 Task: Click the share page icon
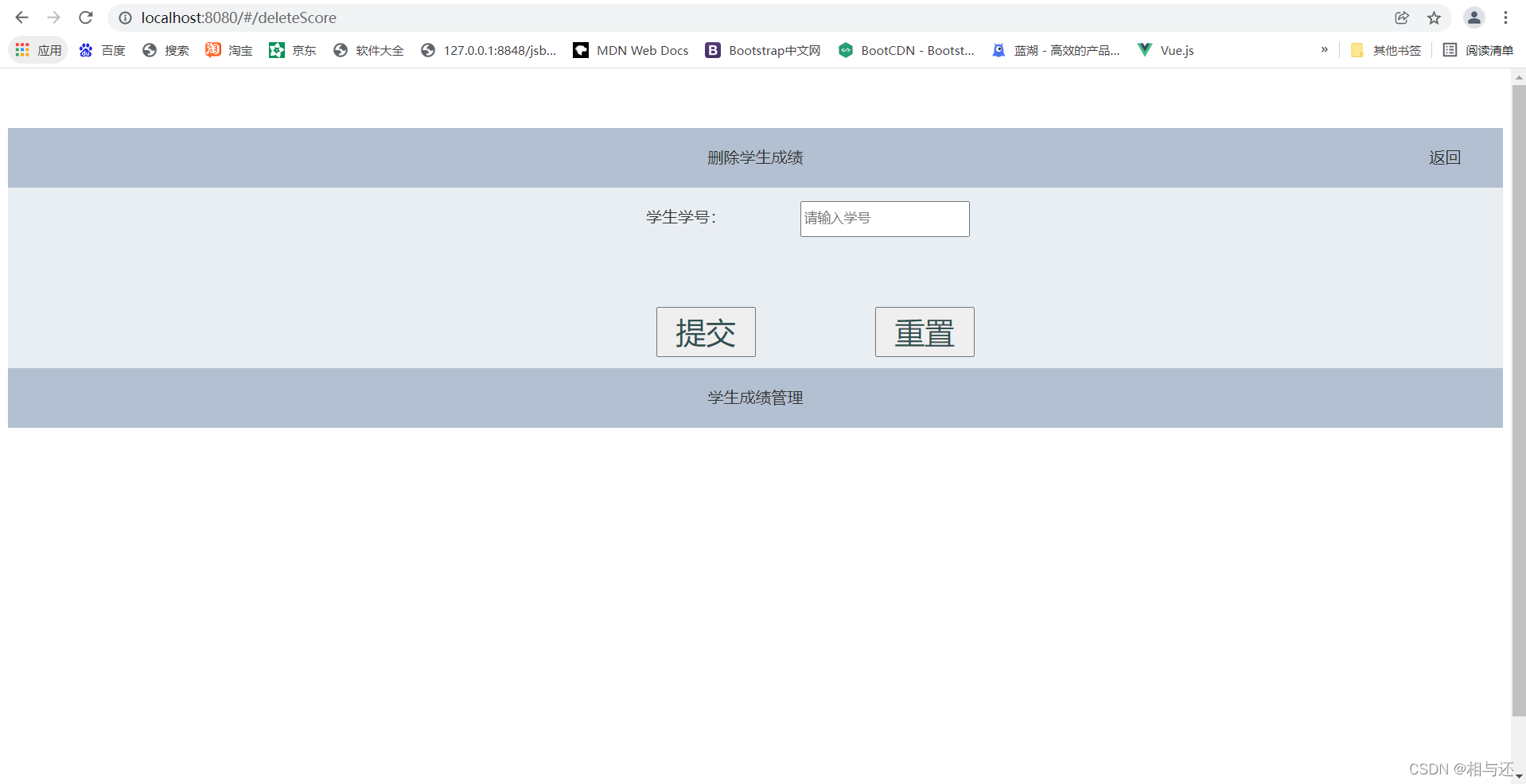pyautogui.click(x=1402, y=17)
